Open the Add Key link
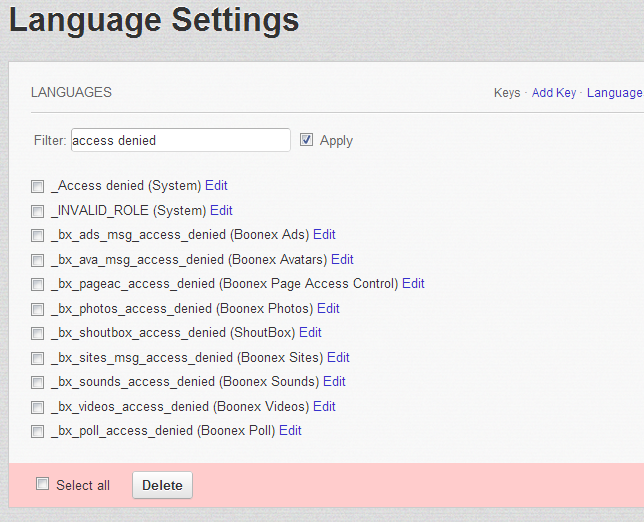The height and width of the screenshot is (522, 644). [554, 93]
